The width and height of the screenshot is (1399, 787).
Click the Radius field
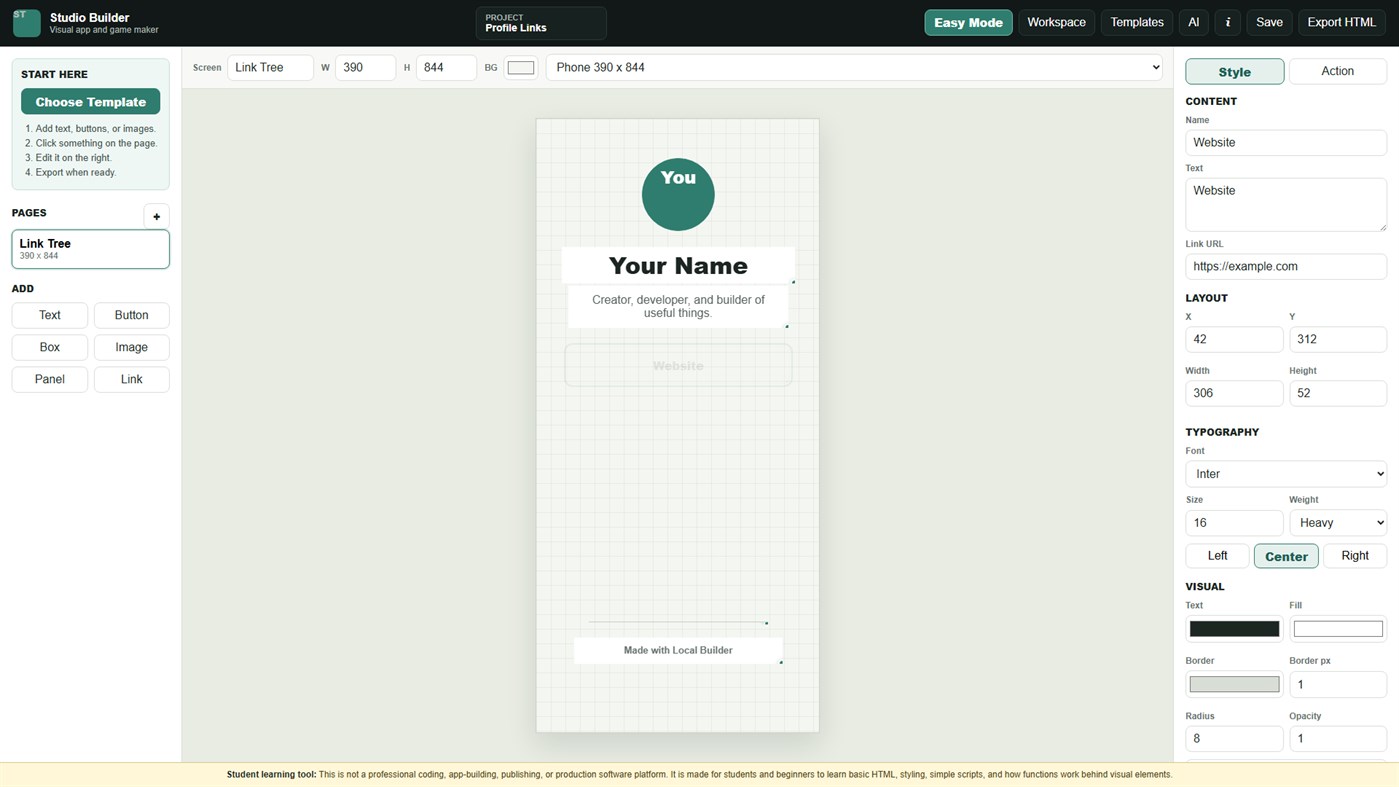point(1234,739)
